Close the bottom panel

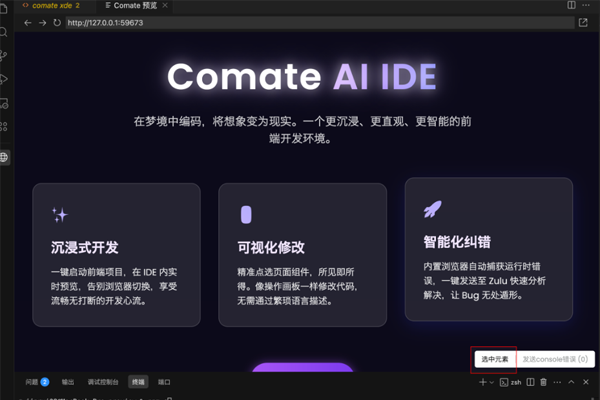tap(586, 382)
